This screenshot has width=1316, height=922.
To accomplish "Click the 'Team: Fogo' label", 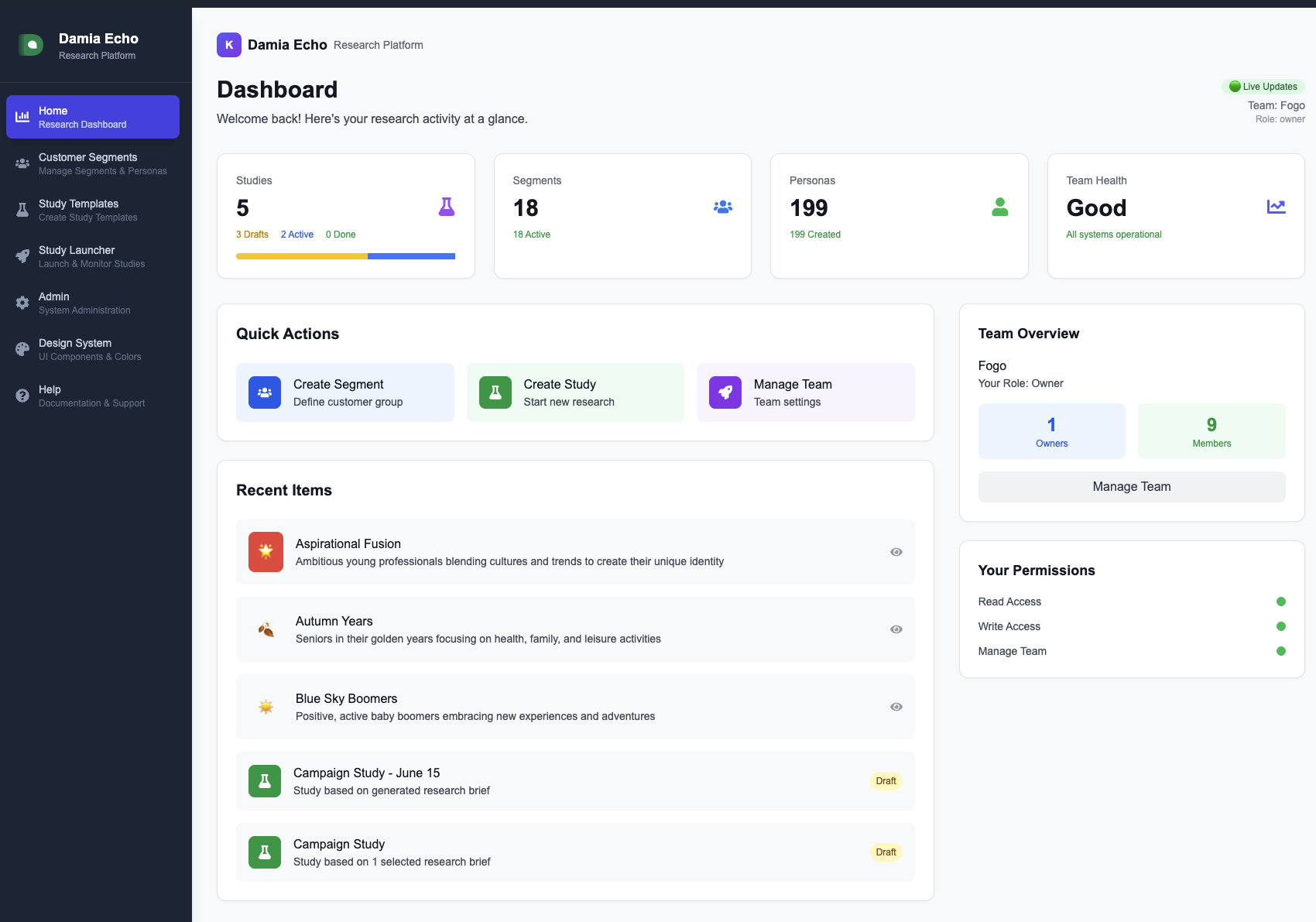I will point(1277,105).
